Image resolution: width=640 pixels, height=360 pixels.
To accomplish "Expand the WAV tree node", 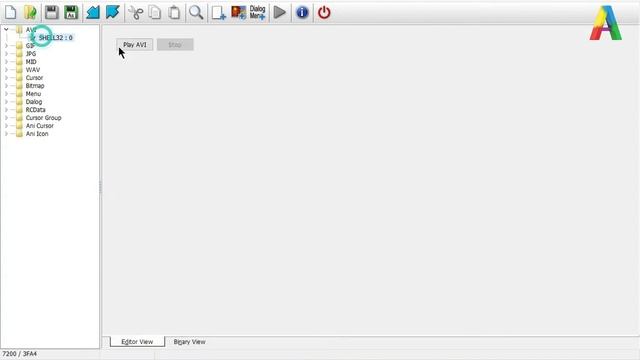I will tap(6, 70).
